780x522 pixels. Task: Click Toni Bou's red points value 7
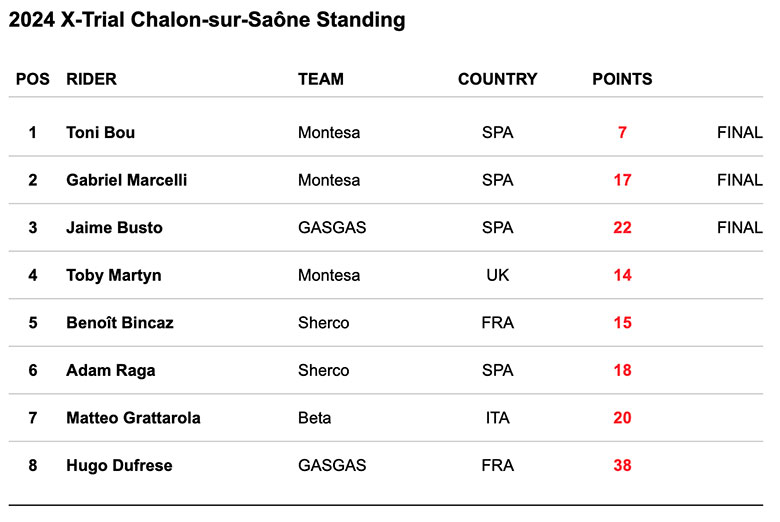[x=622, y=132]
